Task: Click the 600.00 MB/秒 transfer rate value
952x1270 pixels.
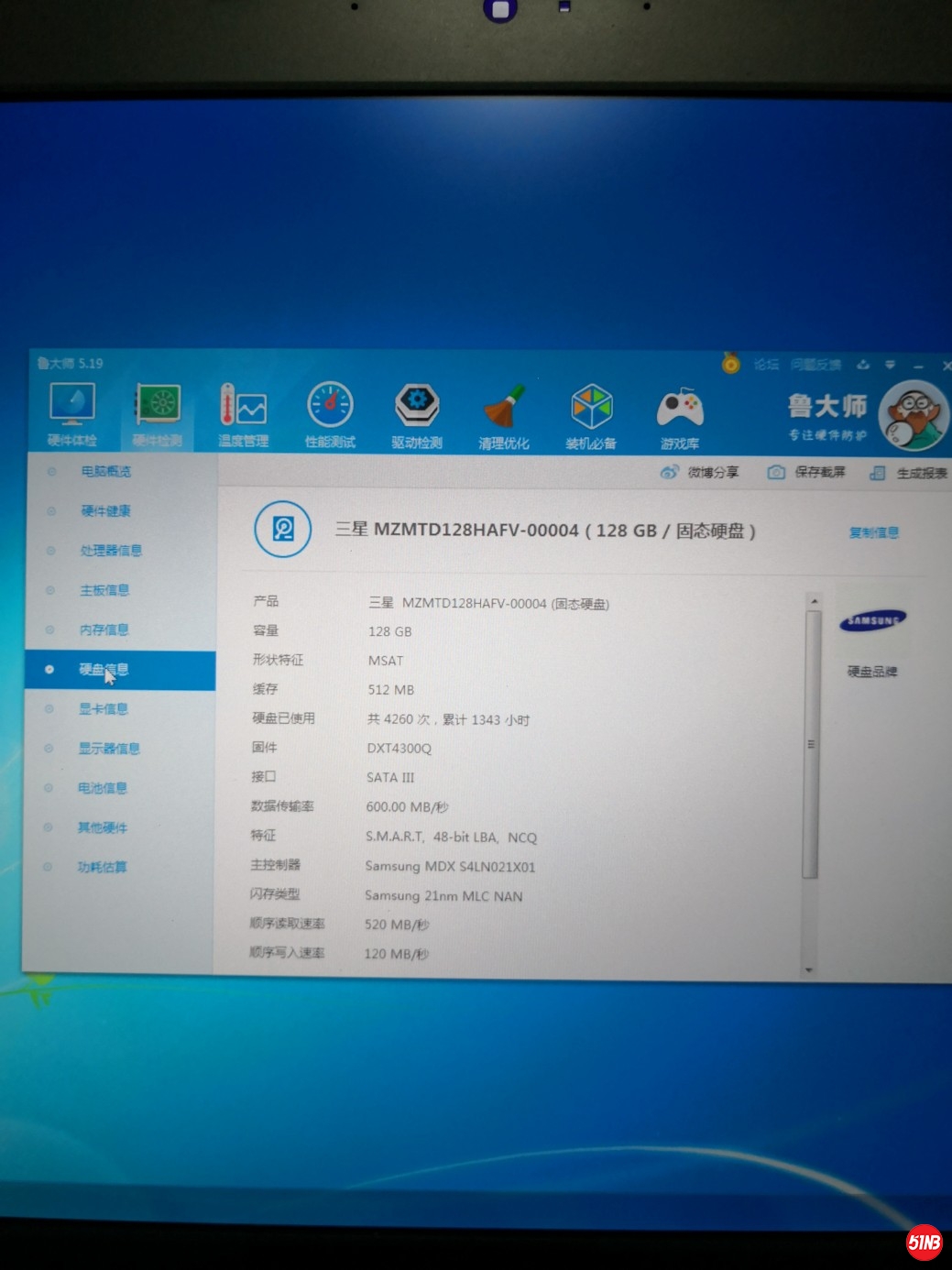Action: (x=407, y=806)
